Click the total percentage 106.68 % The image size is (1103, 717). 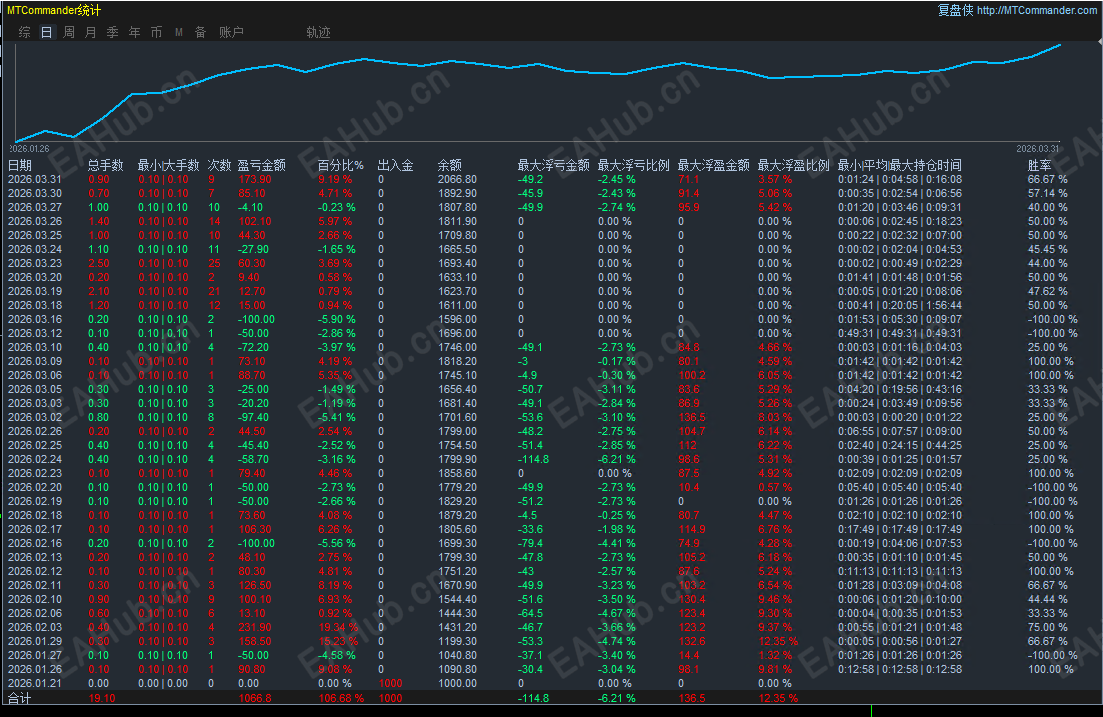click(x=341, y=699)
